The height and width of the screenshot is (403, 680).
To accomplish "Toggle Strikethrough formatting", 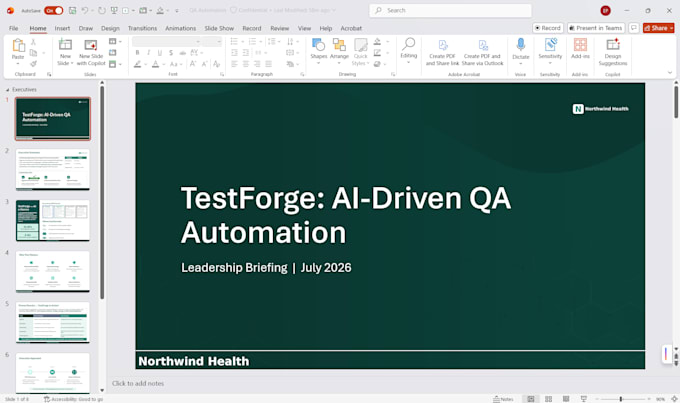I will 183,52.
